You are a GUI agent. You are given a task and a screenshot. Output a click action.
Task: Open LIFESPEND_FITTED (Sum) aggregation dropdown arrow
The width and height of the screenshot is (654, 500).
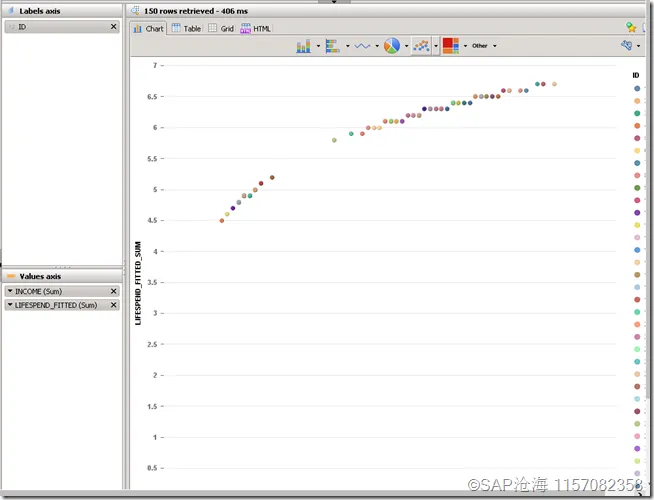10,305
